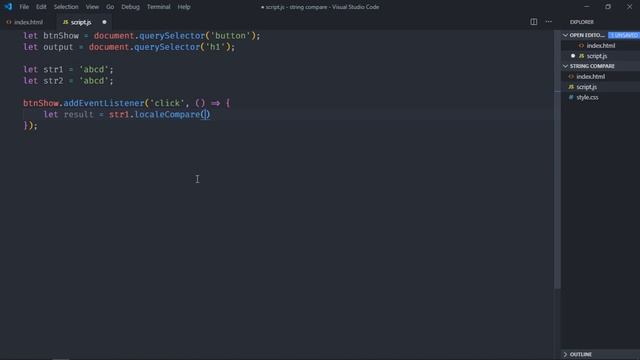640x360 pixels.
Task: Click the unsaved dot on script.js tab
Action: click(104, 22)
